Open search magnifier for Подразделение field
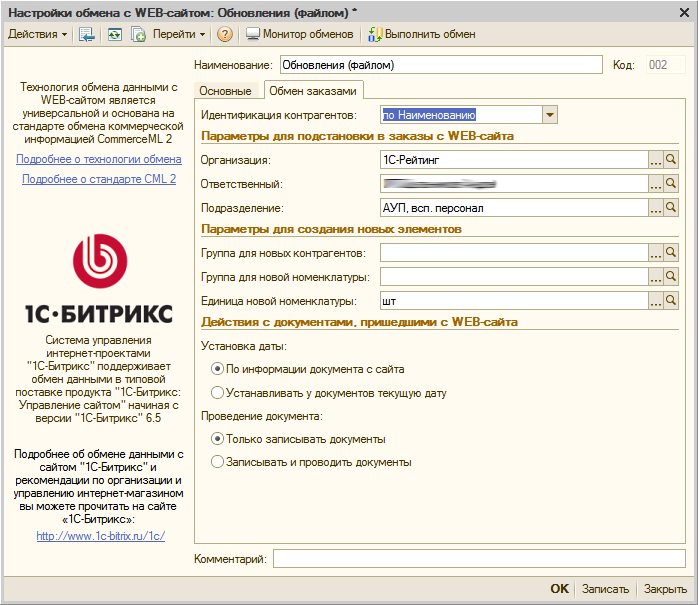Image resolution: width=698 pixels, height=605 pixels. click(x=672, y=208)
